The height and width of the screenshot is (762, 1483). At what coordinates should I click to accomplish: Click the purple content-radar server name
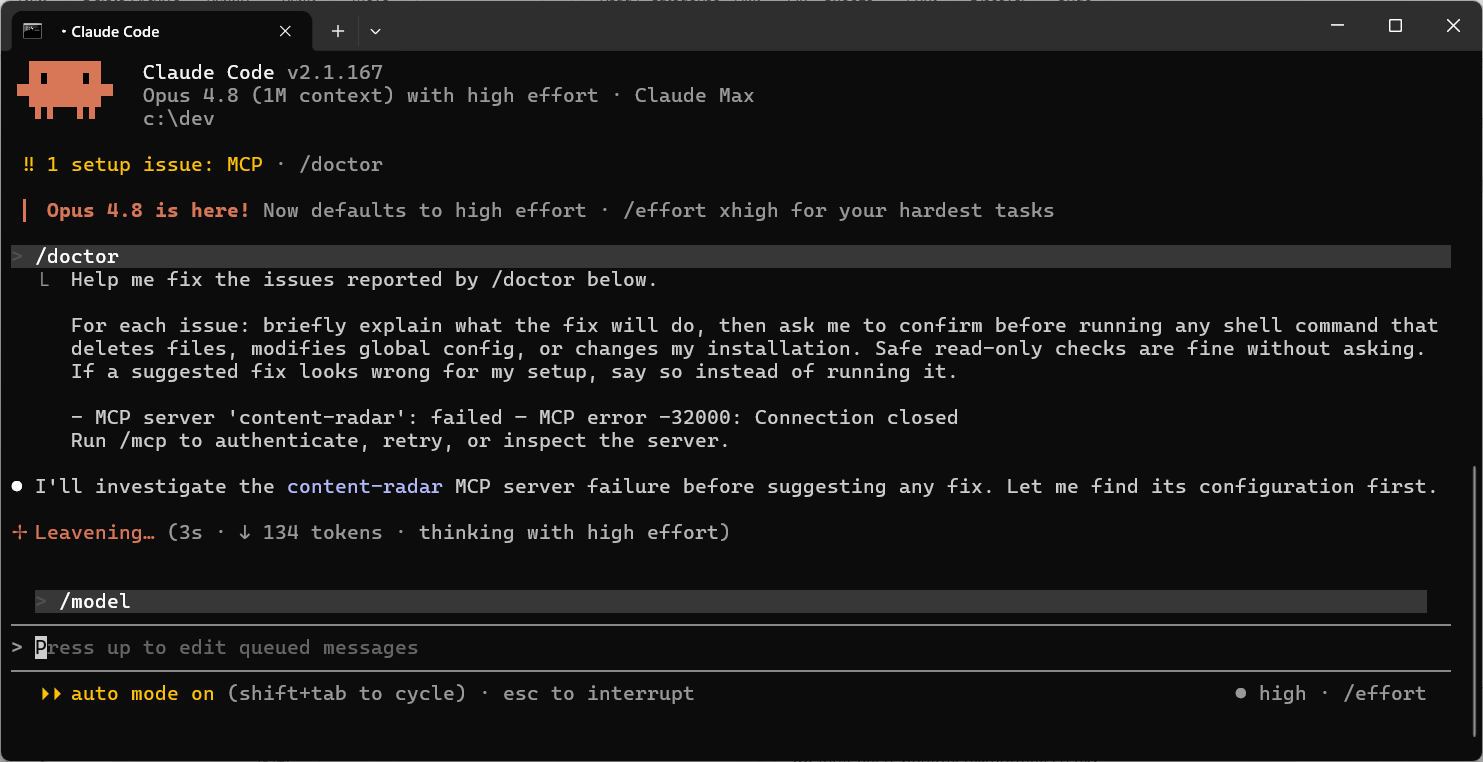364,487
